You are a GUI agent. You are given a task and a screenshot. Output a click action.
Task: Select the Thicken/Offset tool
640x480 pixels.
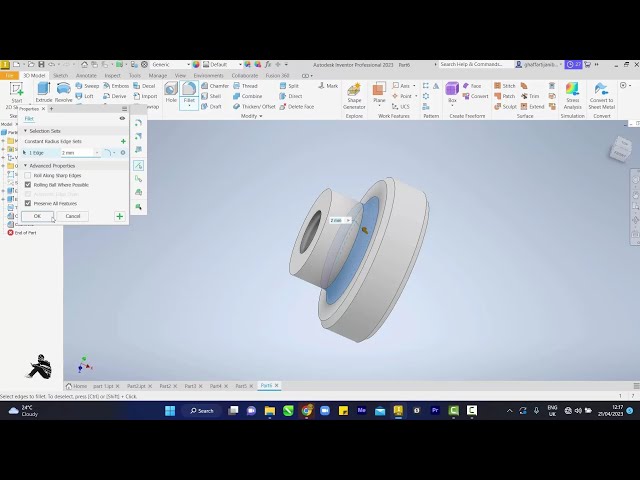(x=254, y=106)
